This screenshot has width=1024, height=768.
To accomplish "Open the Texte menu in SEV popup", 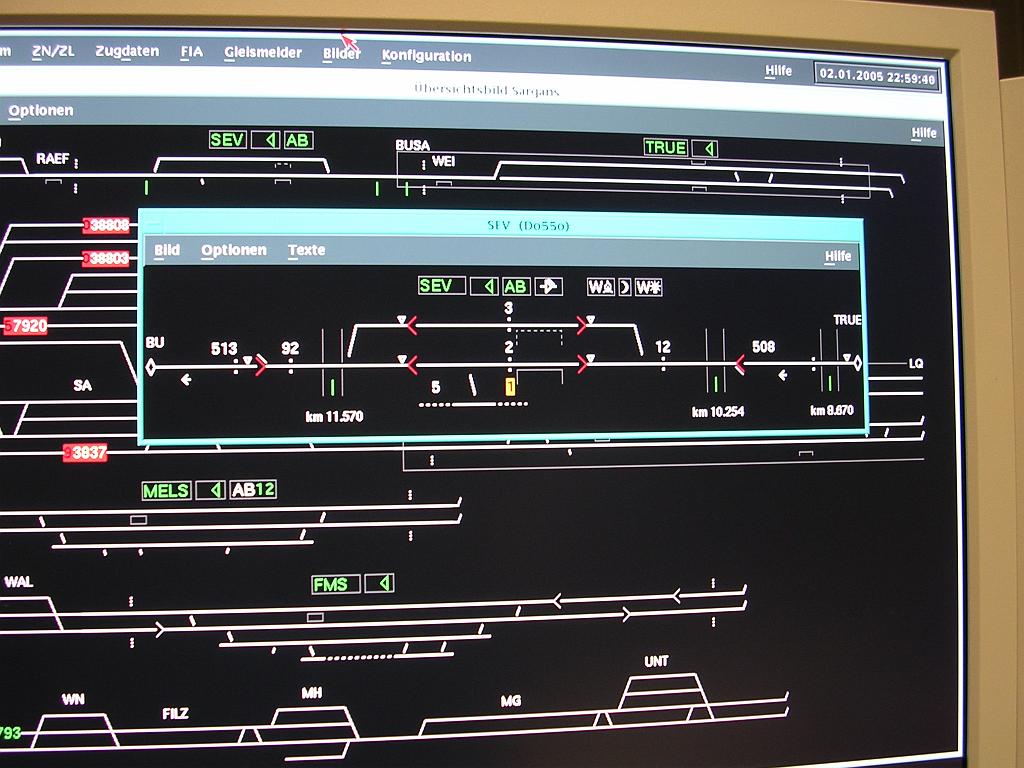I will coord(306,250).
